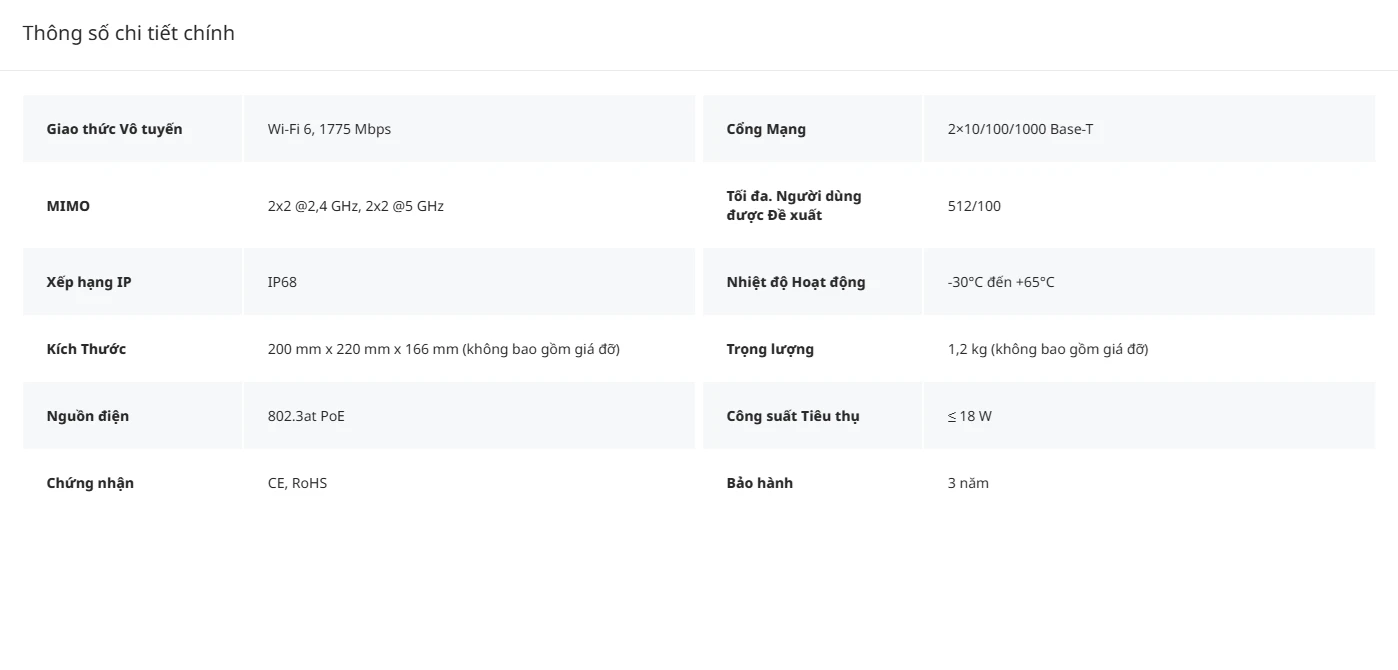
Task: Select the "200 mm x 220 mm x 166 mm" dimensions value
Action: [x=443, y=349]
